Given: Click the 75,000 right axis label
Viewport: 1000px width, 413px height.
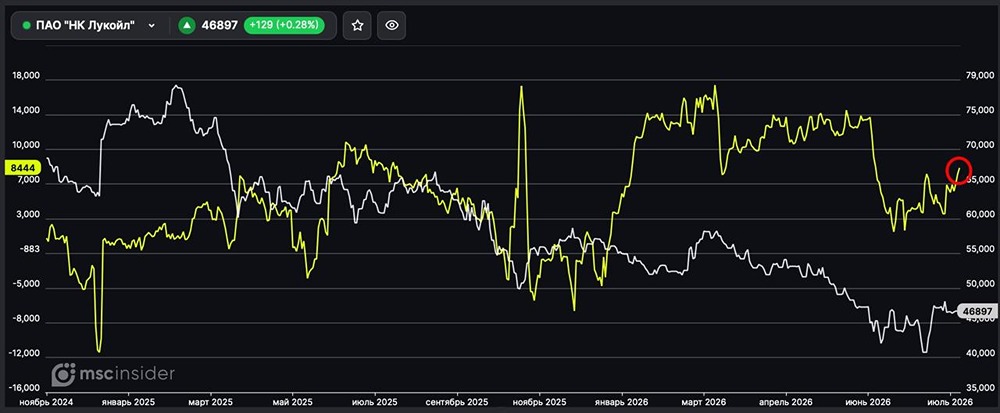Looking at the screenshot, I should [x=978, y=110].
